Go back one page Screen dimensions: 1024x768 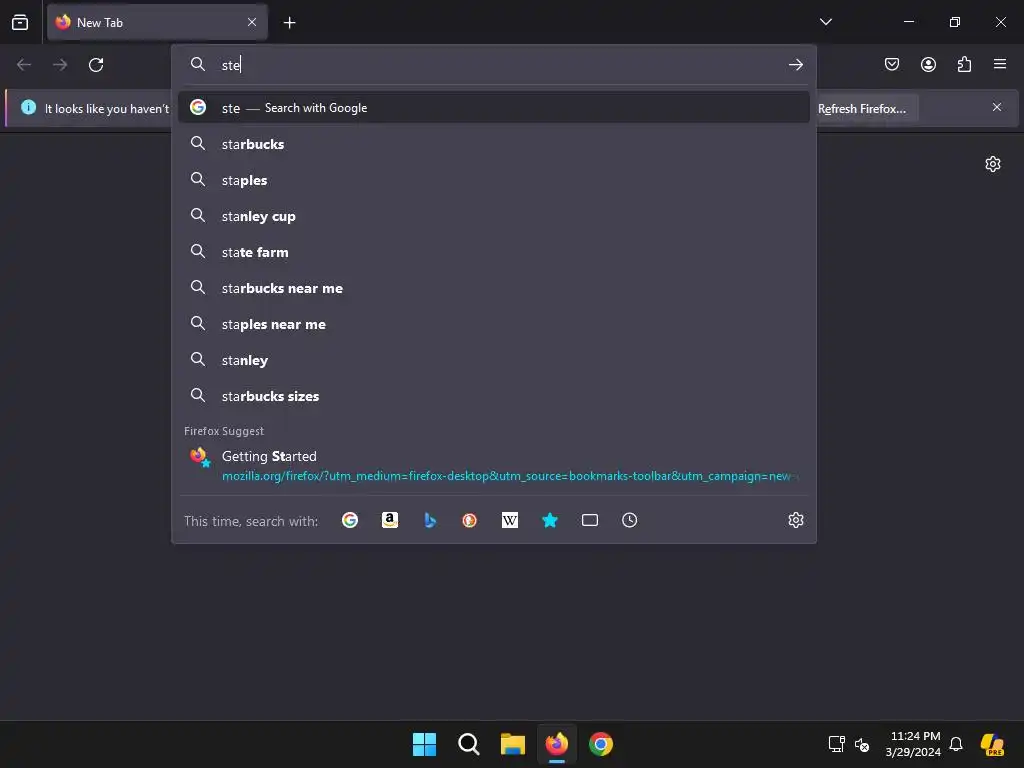(x=24, y=65)
